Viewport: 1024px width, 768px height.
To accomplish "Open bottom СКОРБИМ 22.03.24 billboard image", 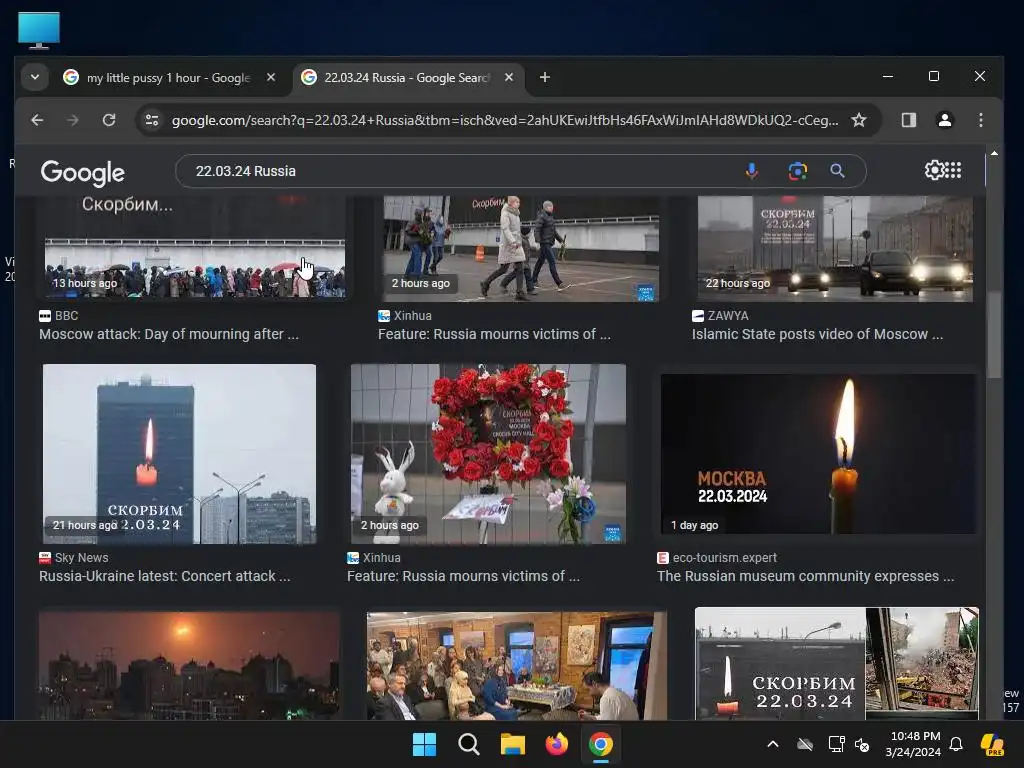I will pos(837,664).
